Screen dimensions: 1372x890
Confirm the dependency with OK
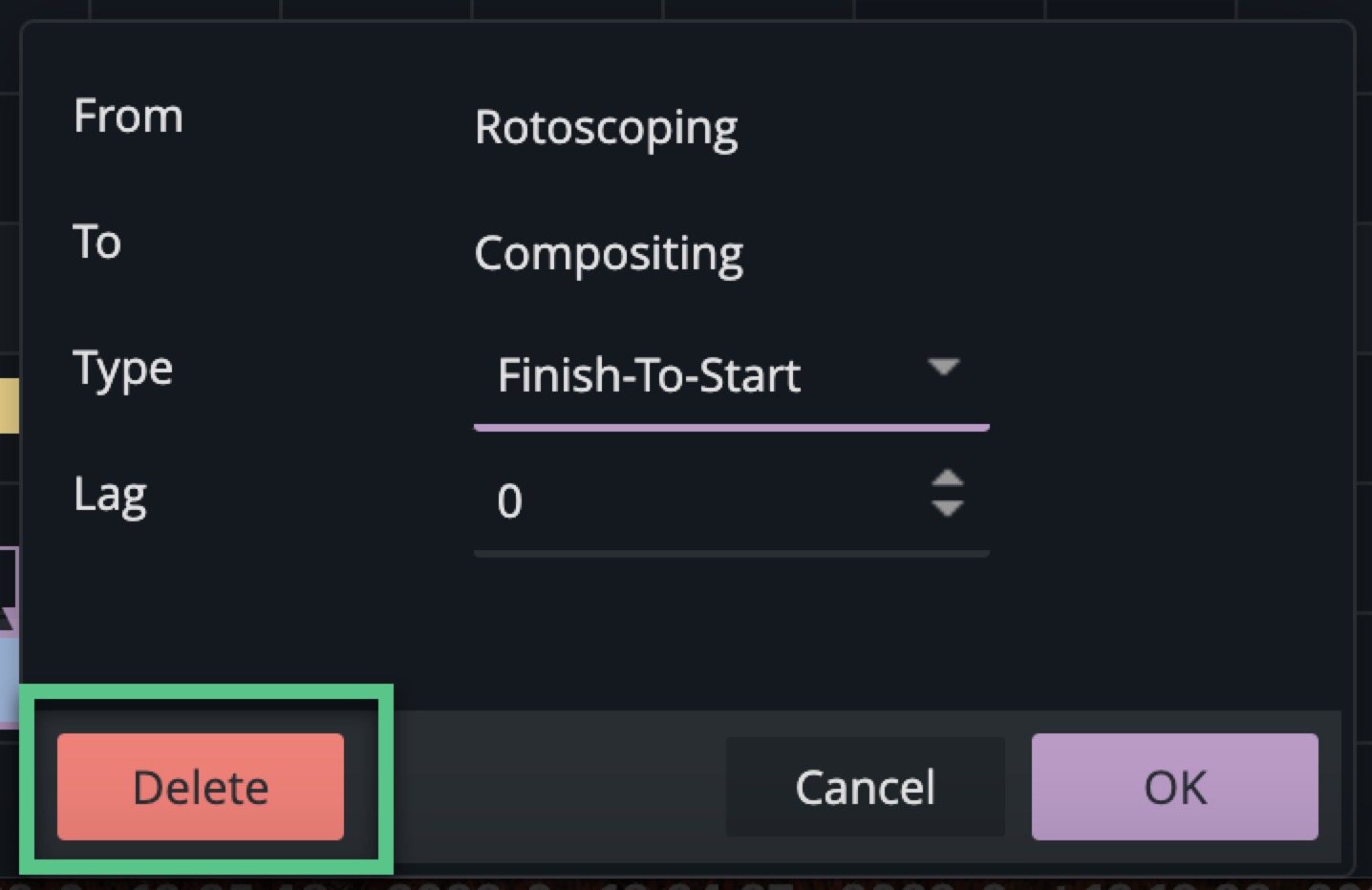(x=1174, y=787)
